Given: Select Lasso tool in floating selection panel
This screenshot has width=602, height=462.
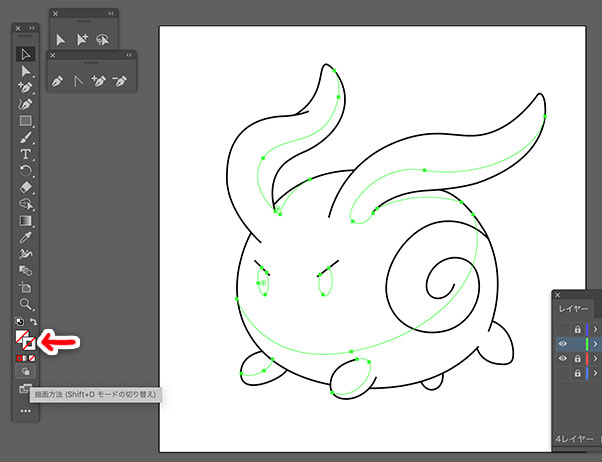Looking at the screenshot, I should tap(102, 40).
